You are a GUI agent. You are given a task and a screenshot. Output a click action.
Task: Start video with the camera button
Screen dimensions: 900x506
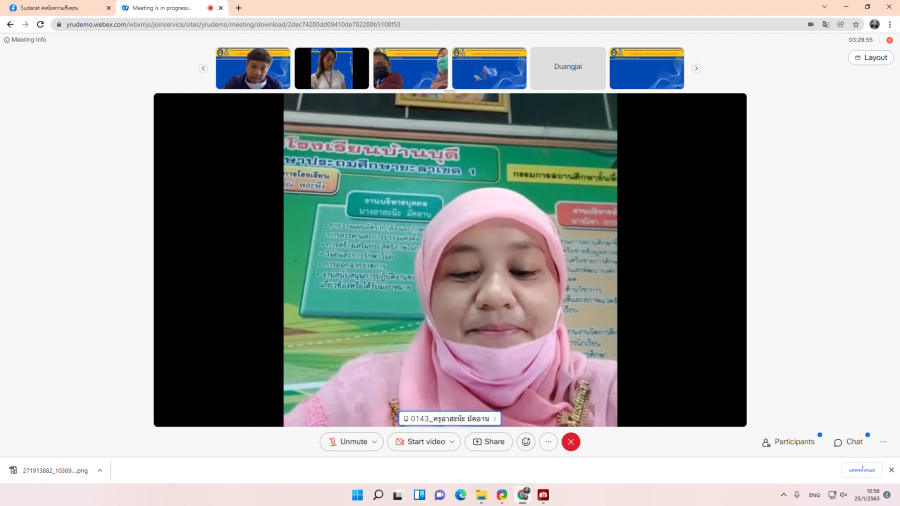(x=420, y=442)
